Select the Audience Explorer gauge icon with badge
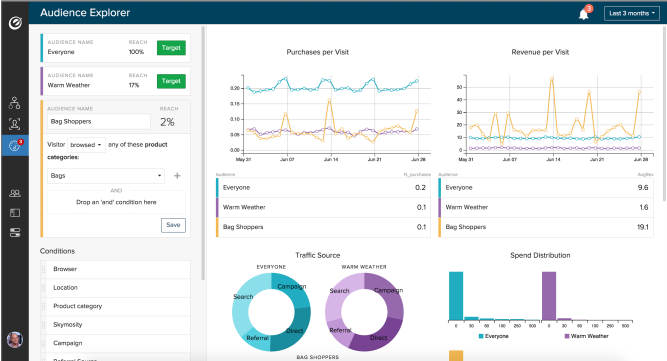The width and height of the screenshot is (667, 361). pyautogui.click(x=15, y=145)
